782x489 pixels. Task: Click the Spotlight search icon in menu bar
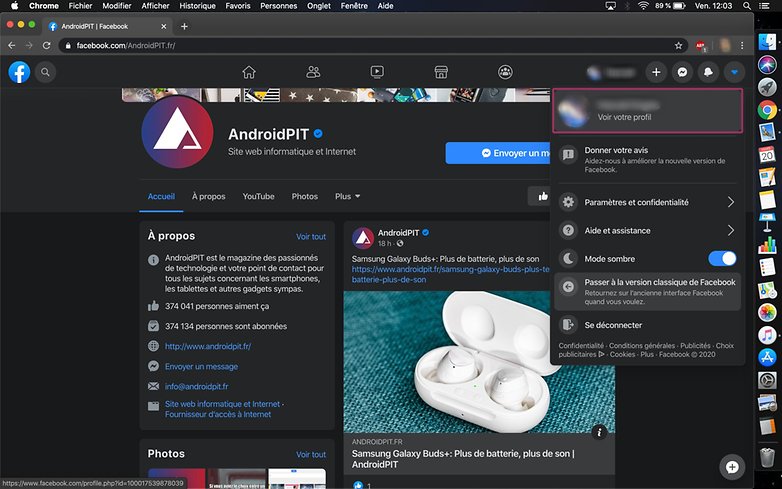pos(747,6)
